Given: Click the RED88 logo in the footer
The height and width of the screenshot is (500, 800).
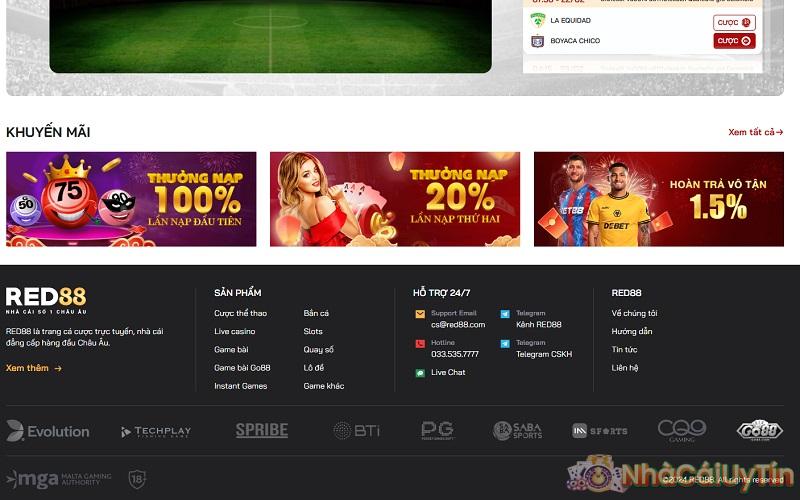Looking at the screenshot, I should point(46,297).
